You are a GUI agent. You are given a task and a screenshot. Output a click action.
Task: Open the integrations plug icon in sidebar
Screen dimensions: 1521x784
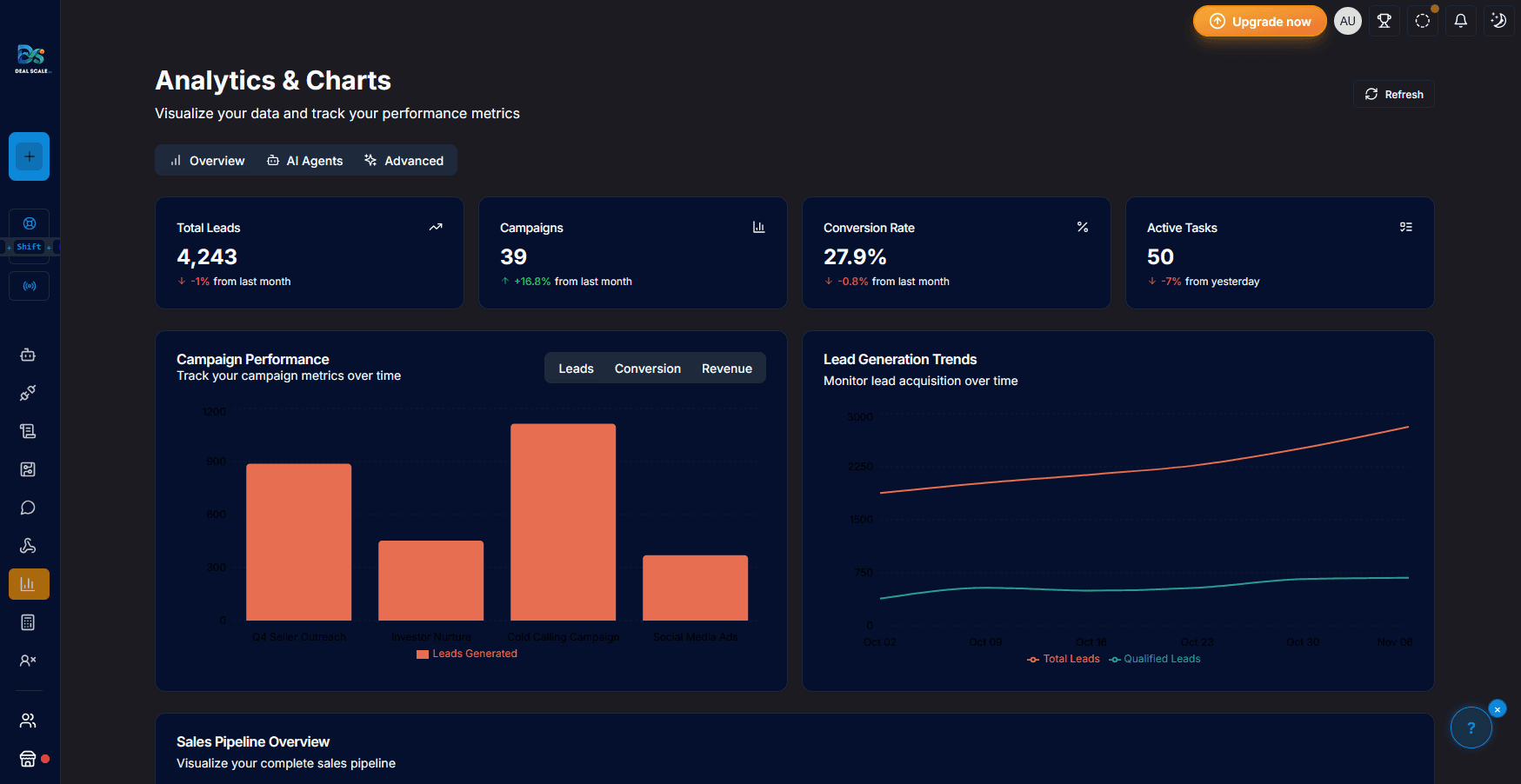29,393
